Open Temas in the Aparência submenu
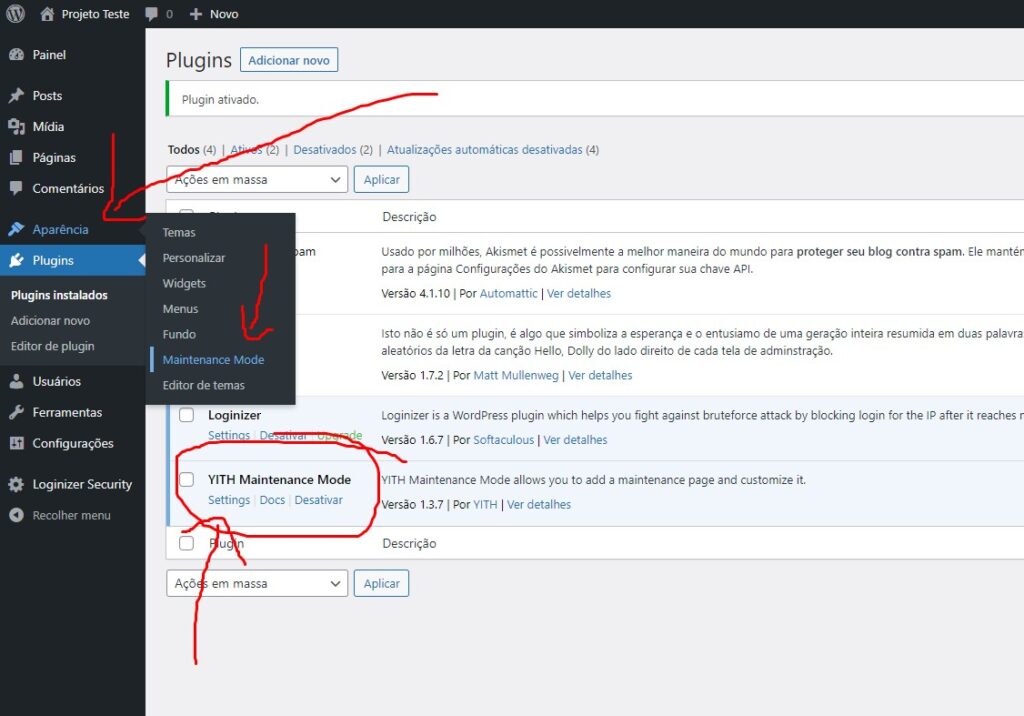This screenshot has height=716, width=1024. click(179, 233)
